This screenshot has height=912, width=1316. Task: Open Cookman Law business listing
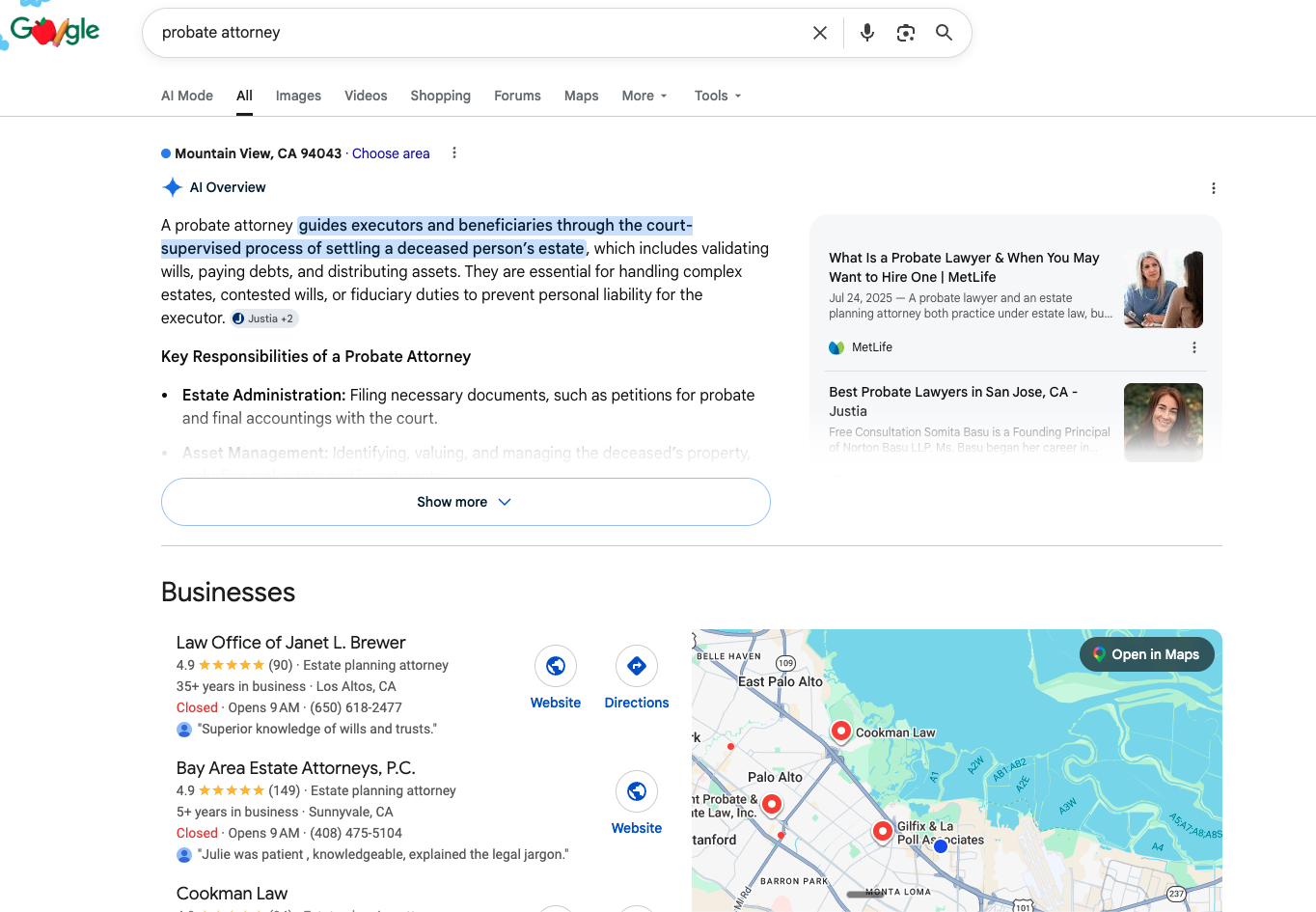click(232, 894)
